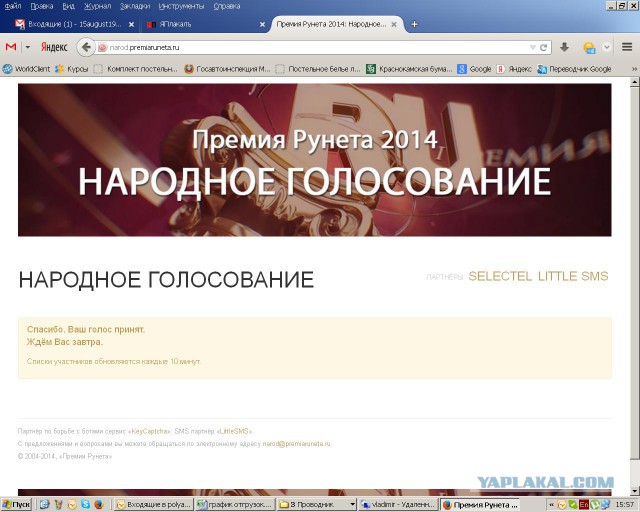This screenshot has width=640, height=512.
Task: Click the En language indicator in tray
Action: click(x=584, y=505)
